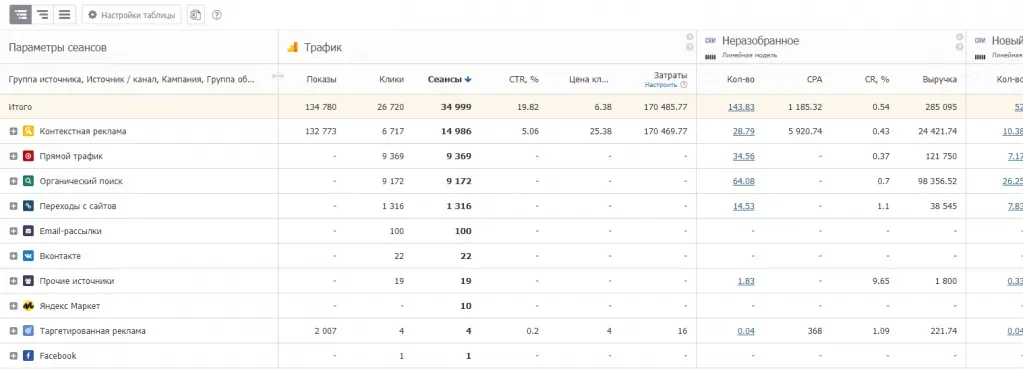This screenshot has width=1023, height=369.
Task: Open the 28.79 link for Контекстная реклама
Action: point(744,131)
